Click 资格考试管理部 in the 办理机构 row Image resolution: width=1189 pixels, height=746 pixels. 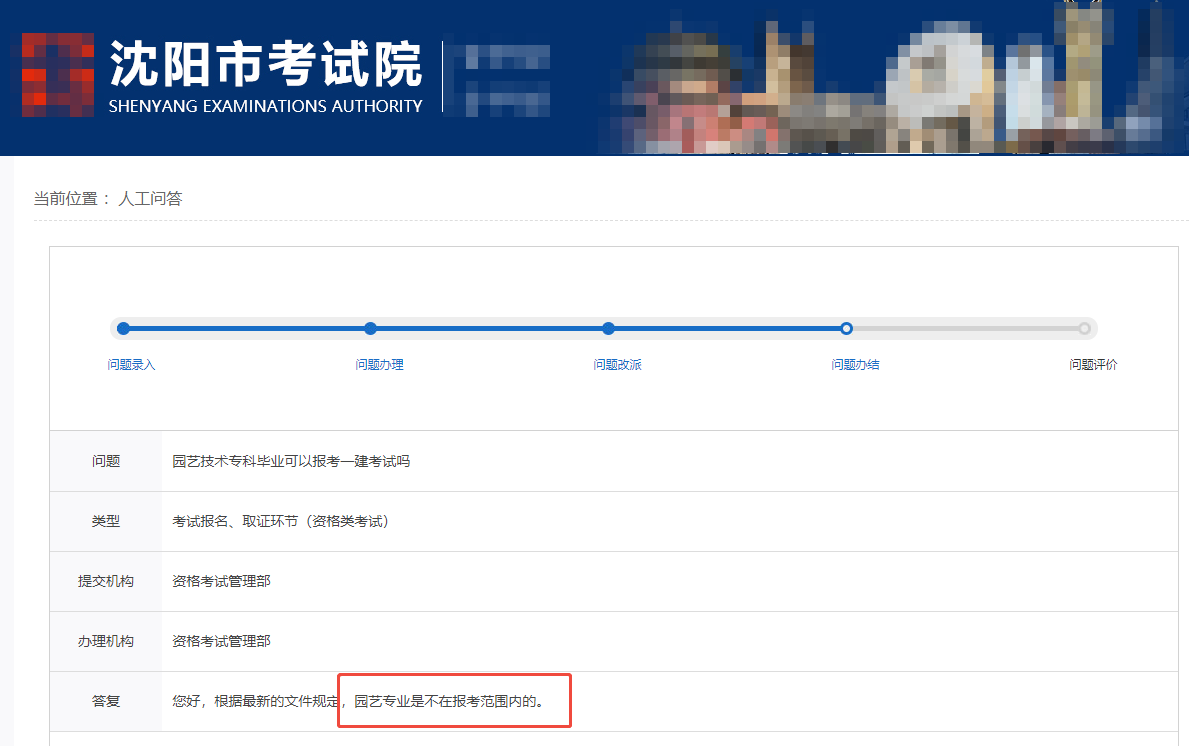pyautogui.click(x=221, y=641)
